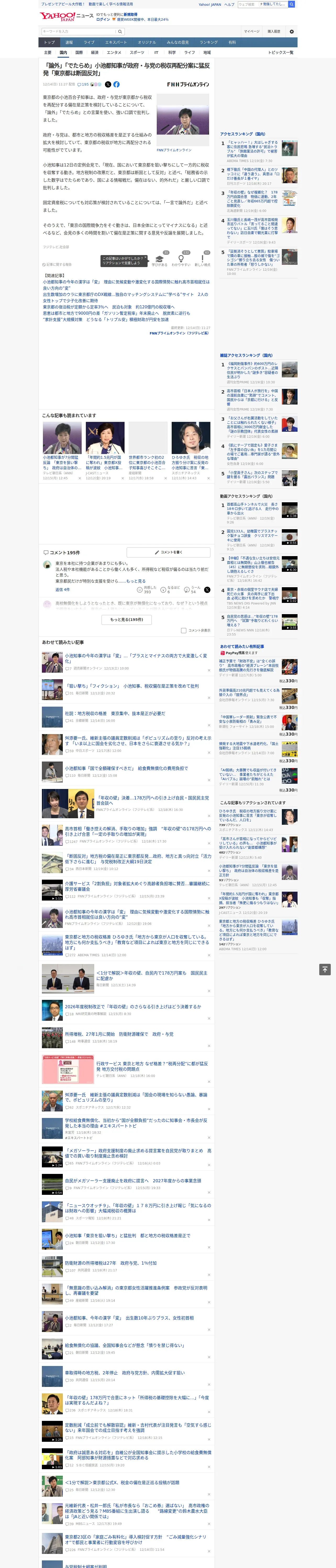The width and height of the screenshot is (336, 1568).
Task: Open article 車取得時の地方税、2年停止
Action: coord(125,1373)
